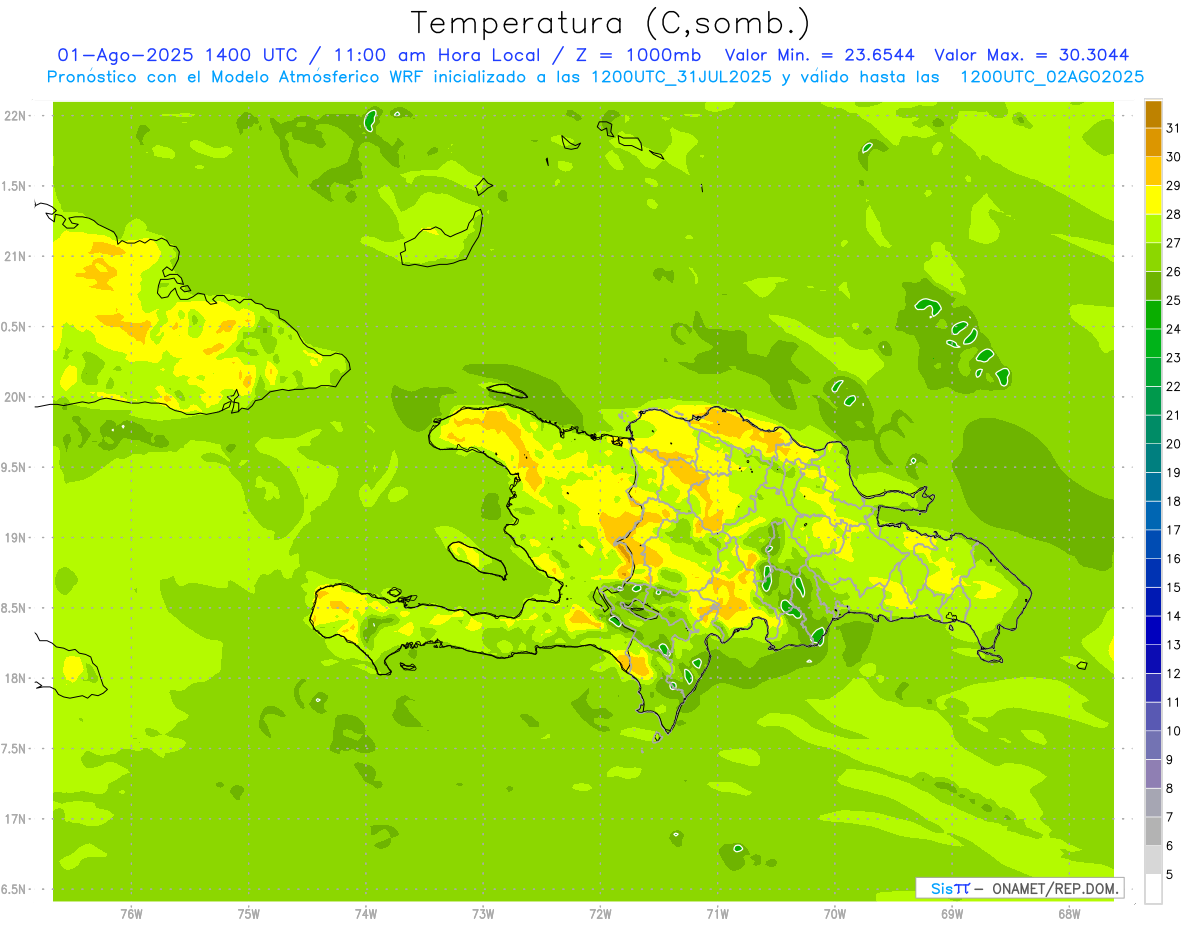Image resolution: width=1200 pixels, height=927 pixels.
Task: Click the "22N" latitude label
Action: point(15,116)
